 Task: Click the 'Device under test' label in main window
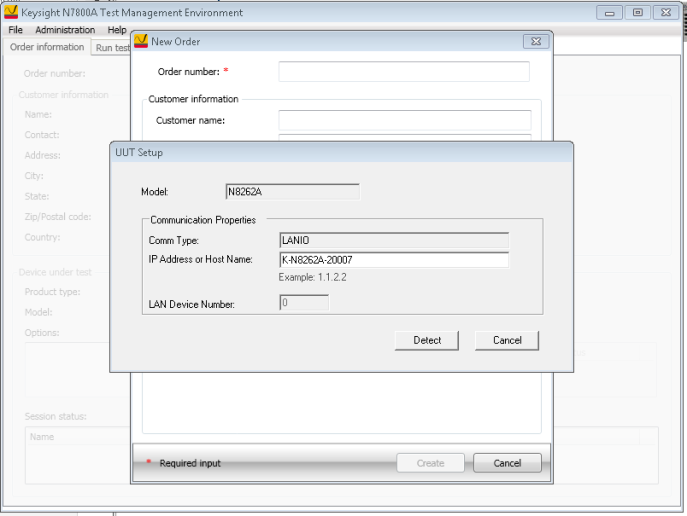55,272
